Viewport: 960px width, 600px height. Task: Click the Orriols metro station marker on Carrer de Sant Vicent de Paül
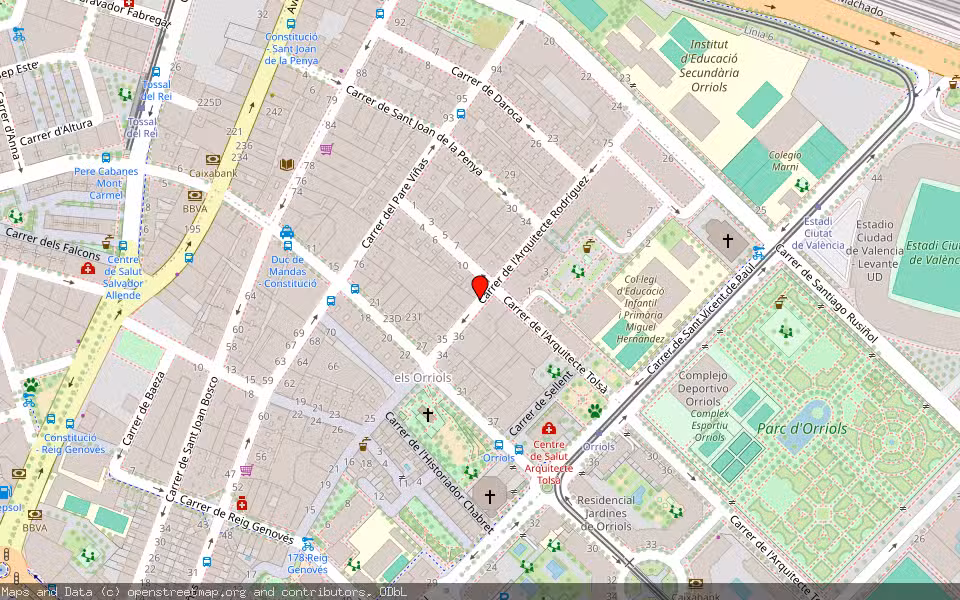pos(598,433)
